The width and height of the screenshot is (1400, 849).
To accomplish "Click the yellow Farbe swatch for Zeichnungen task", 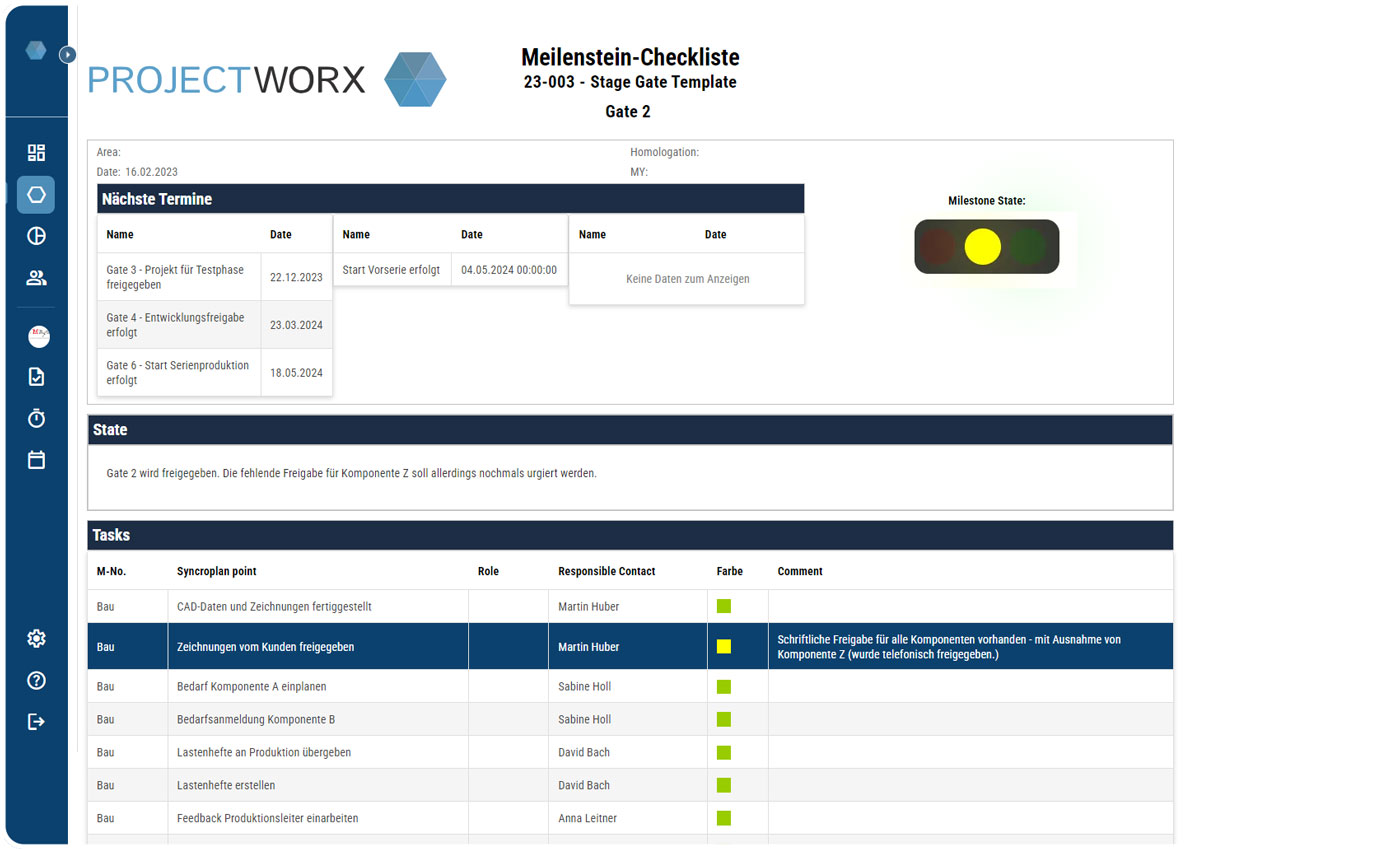I will tap(725, 646).
